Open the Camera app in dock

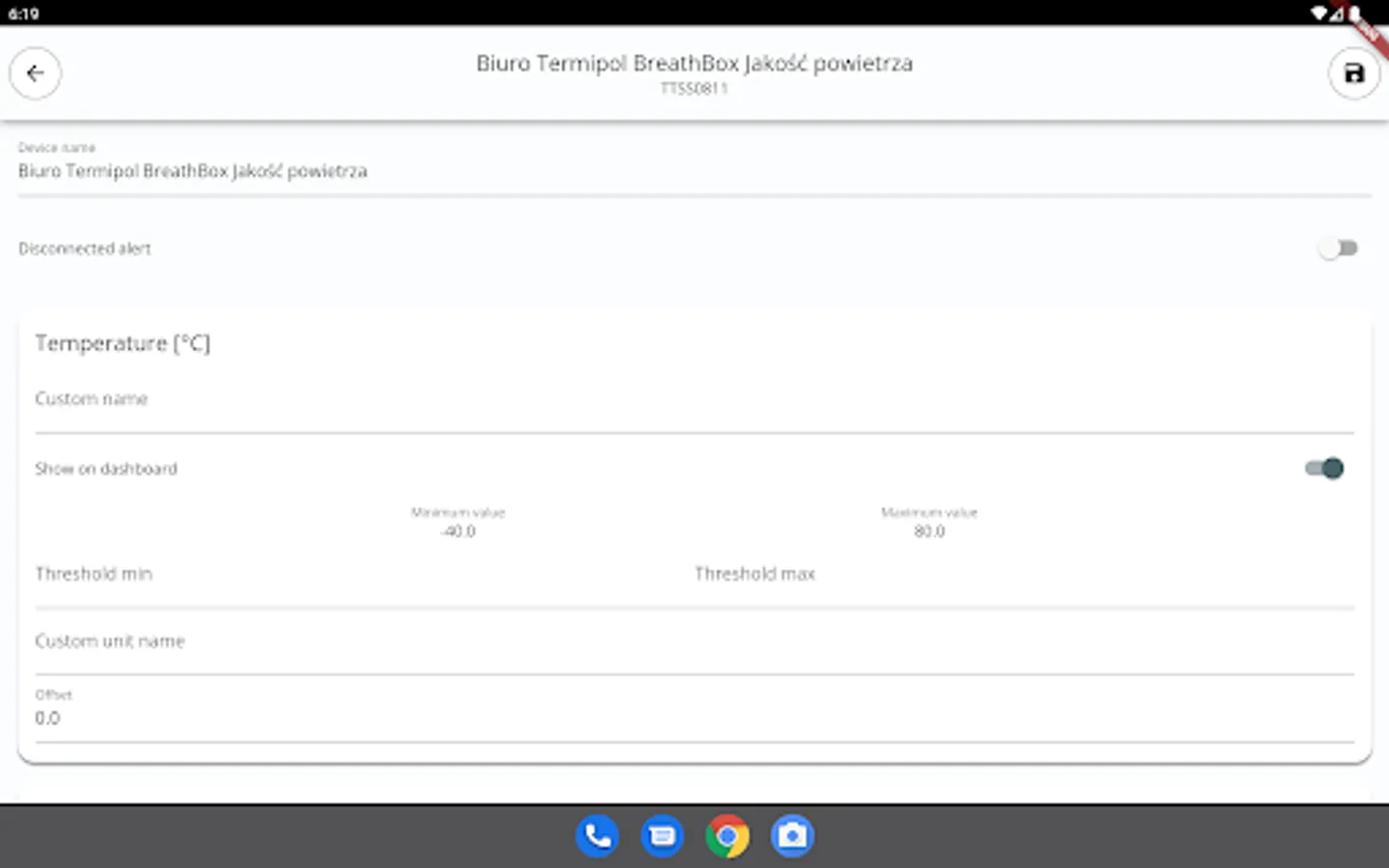(793, 836)
